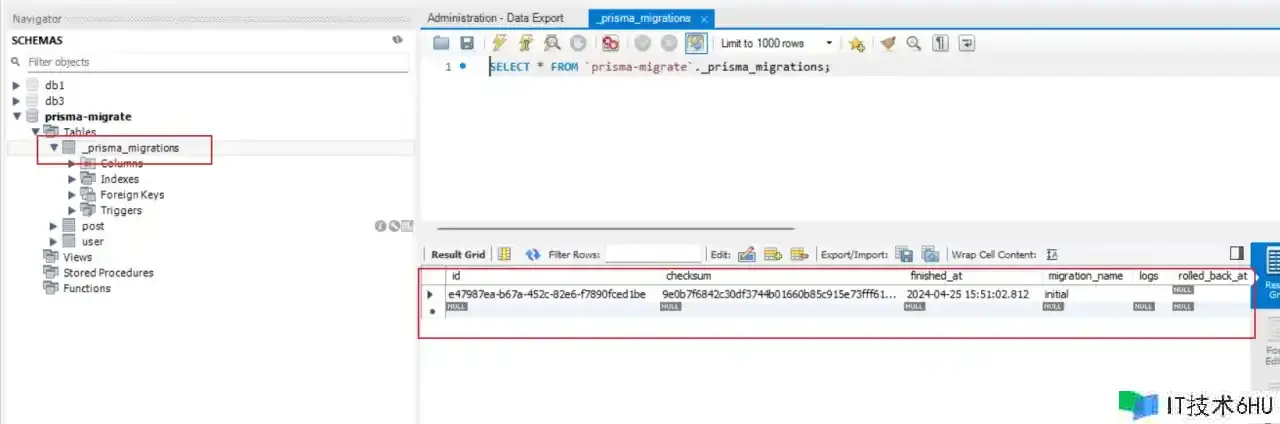Screen dimensions: 1280x424
Task: Stop the executing query
Action: 578,43
